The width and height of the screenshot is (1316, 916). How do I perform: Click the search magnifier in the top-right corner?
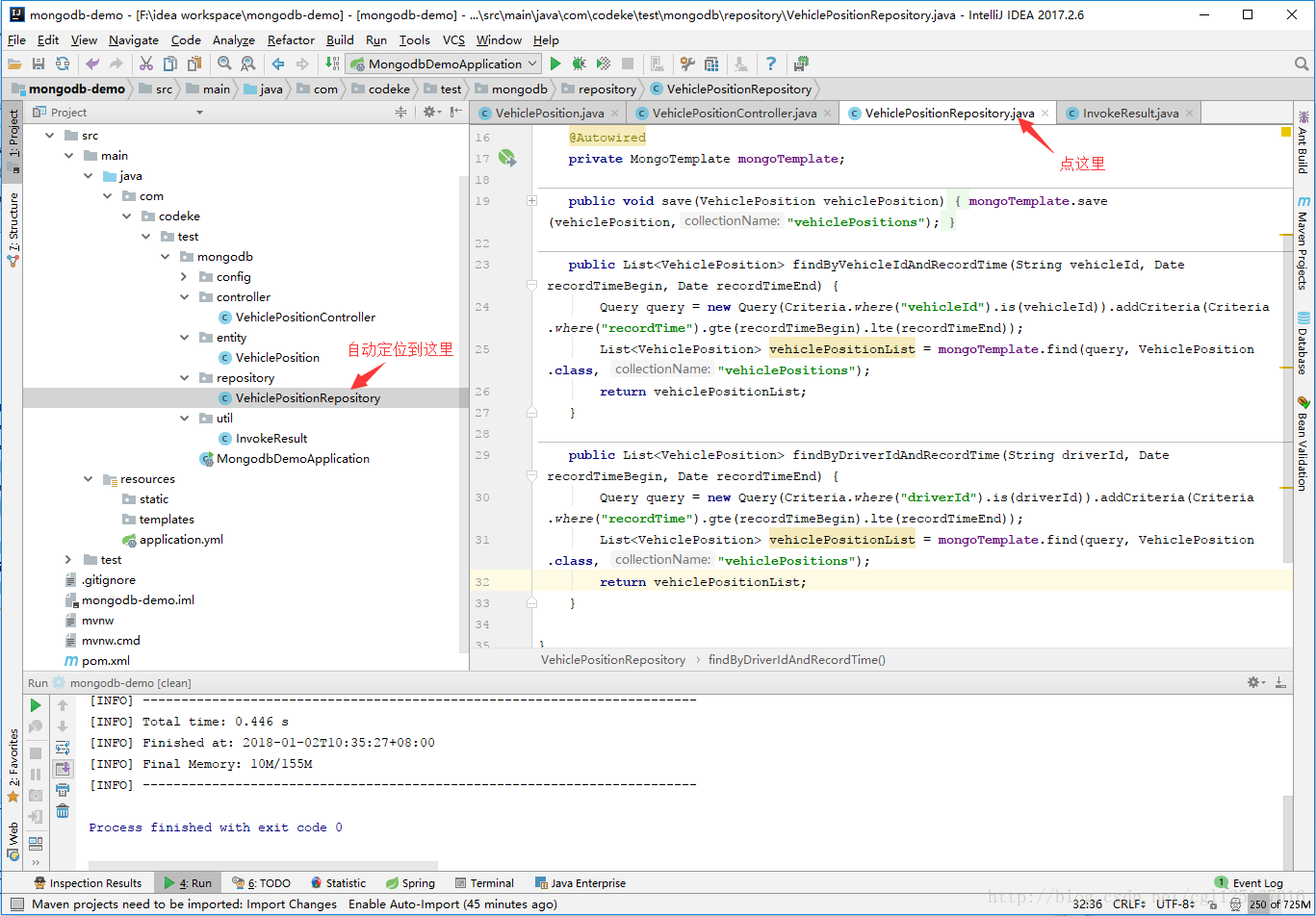(1302, 64)
